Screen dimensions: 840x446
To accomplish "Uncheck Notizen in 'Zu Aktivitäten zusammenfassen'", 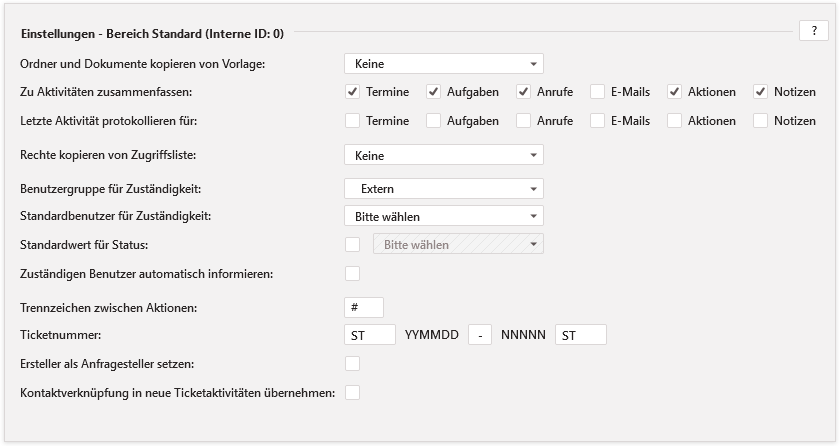I will (760, 92).
